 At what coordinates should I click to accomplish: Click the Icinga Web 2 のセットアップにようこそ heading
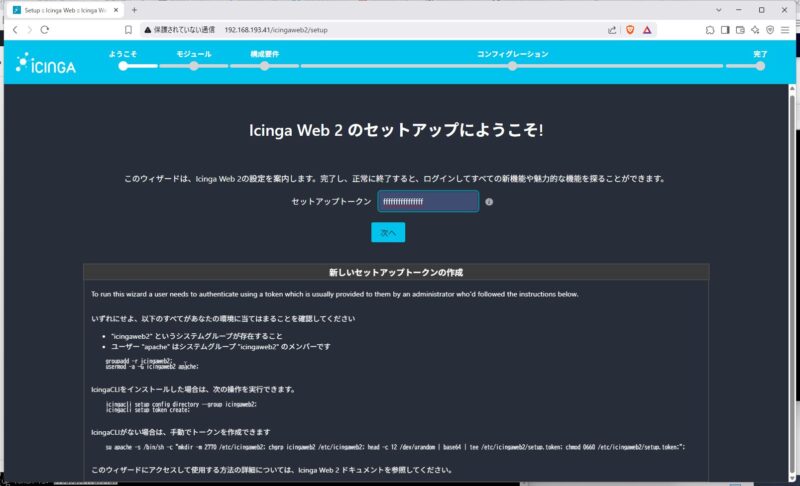396,130
